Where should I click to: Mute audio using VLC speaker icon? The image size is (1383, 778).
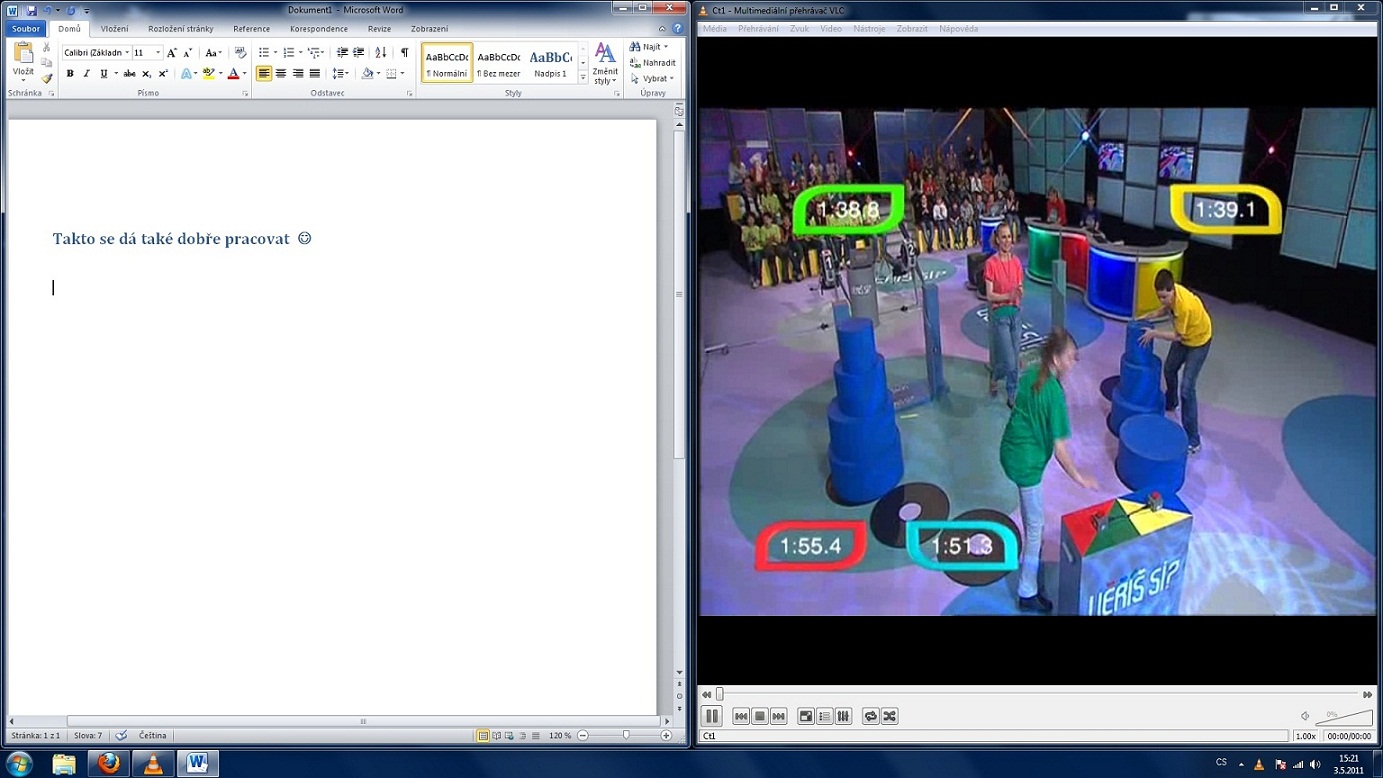[x=1305, y=716]
